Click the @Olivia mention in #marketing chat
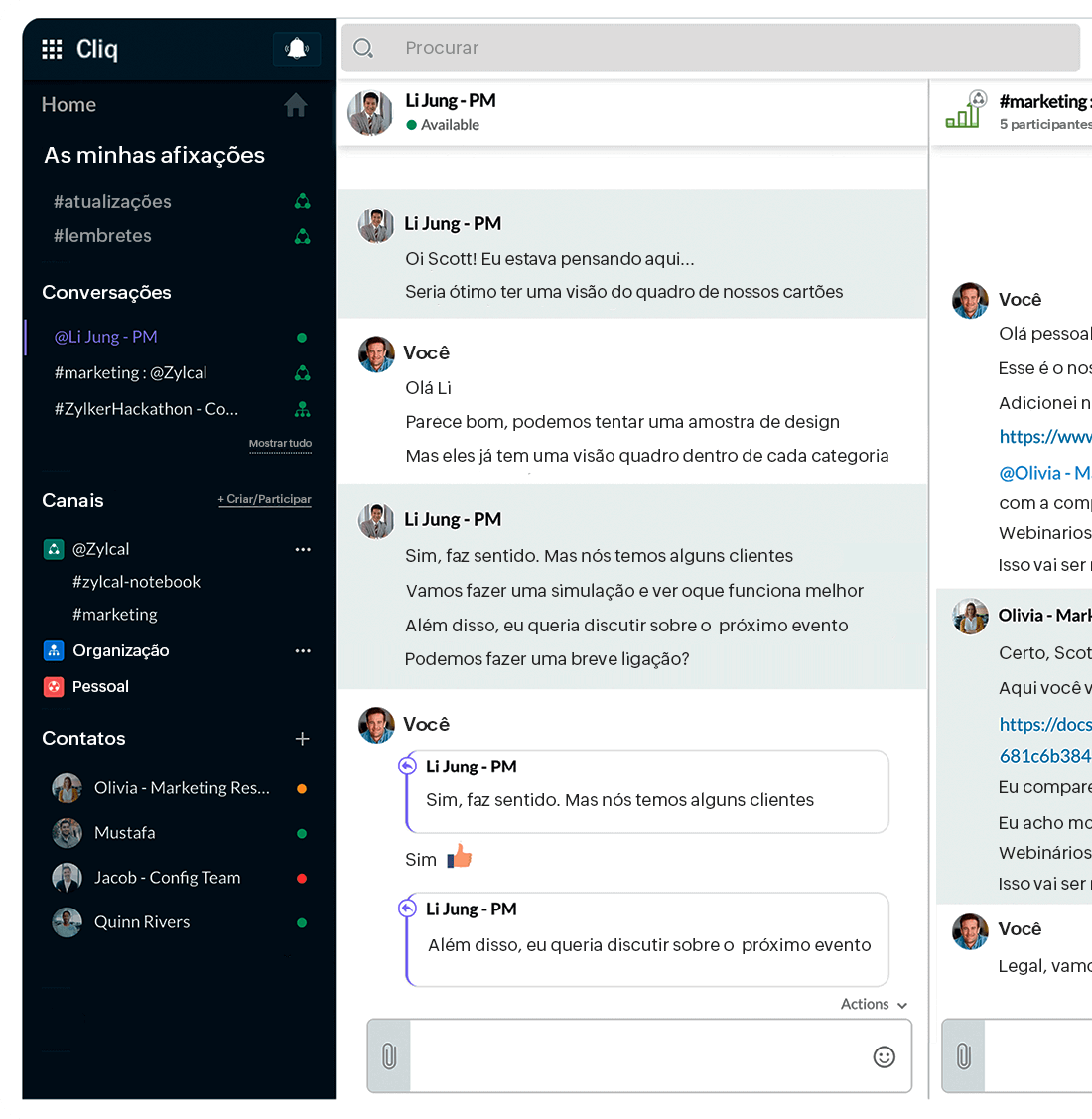 coord(1045,473)
